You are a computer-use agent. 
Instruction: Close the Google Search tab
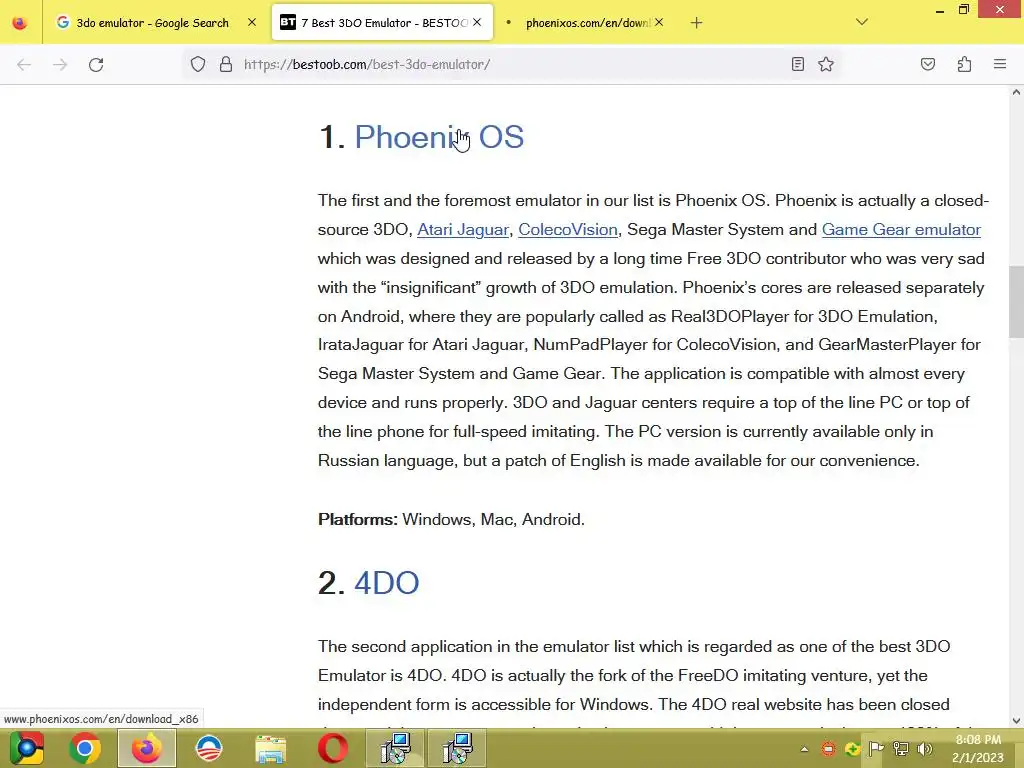pyautogui.click(x=252, y=22)
